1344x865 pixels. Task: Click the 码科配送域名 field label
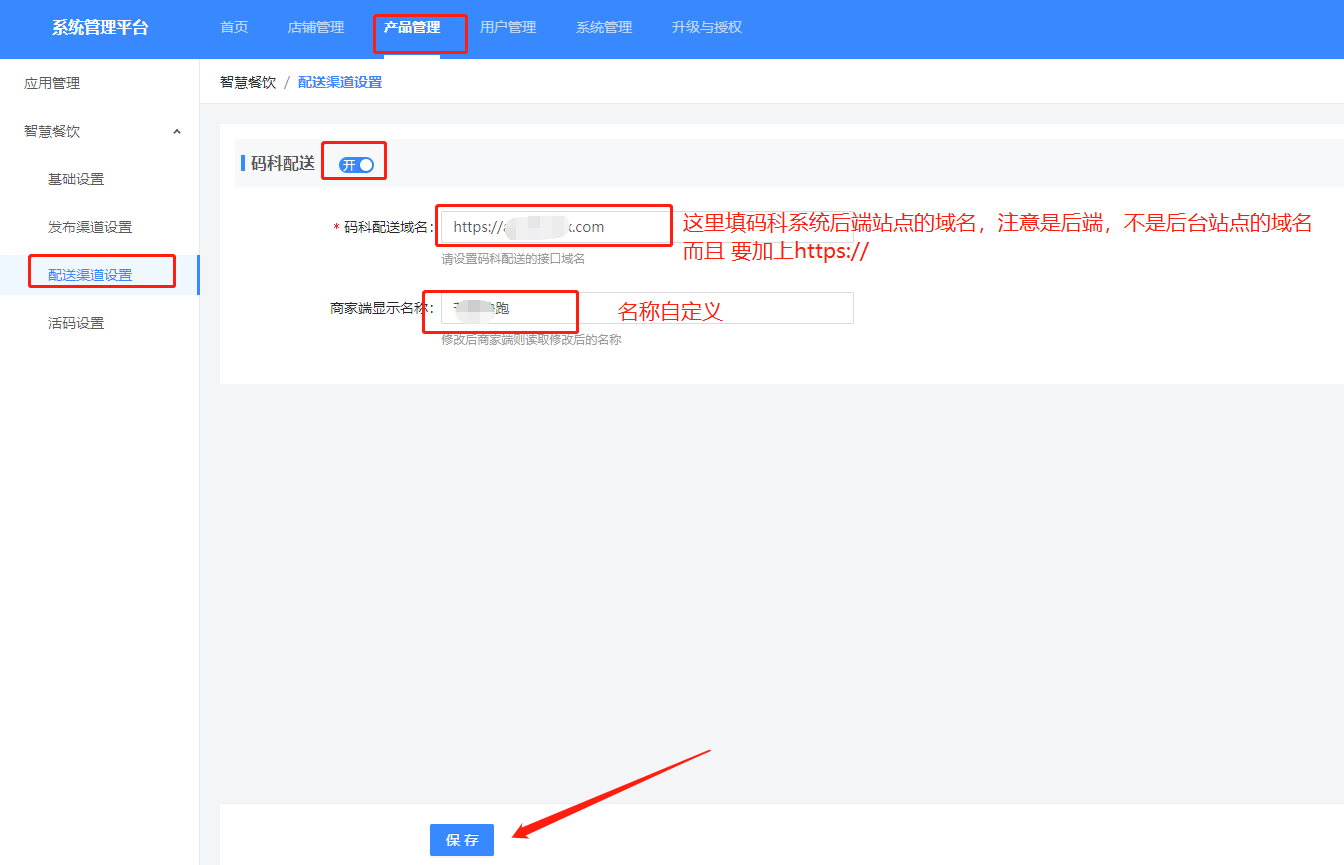tap(388, 228)
